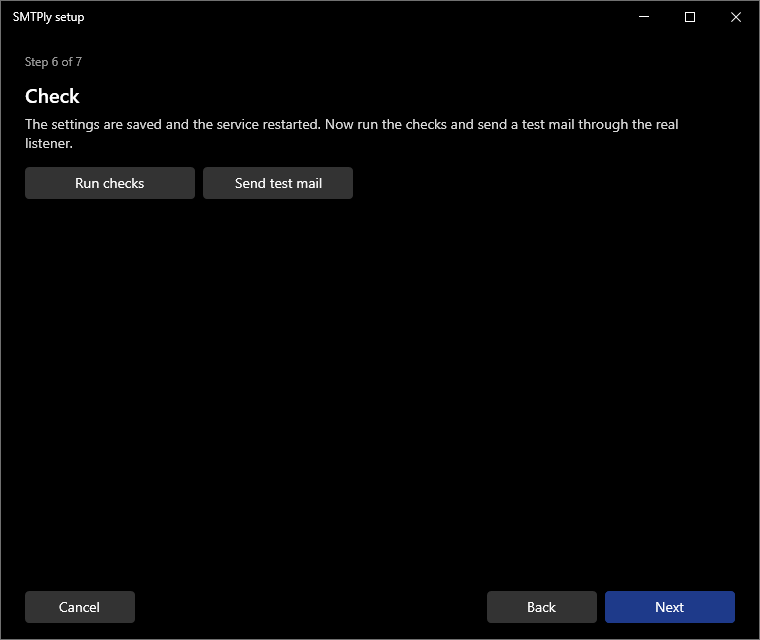Image resolution: width=760 pixels, height=640 pixels.
Task: Cancel the SMTPly setup
Action: coord(80,607)
